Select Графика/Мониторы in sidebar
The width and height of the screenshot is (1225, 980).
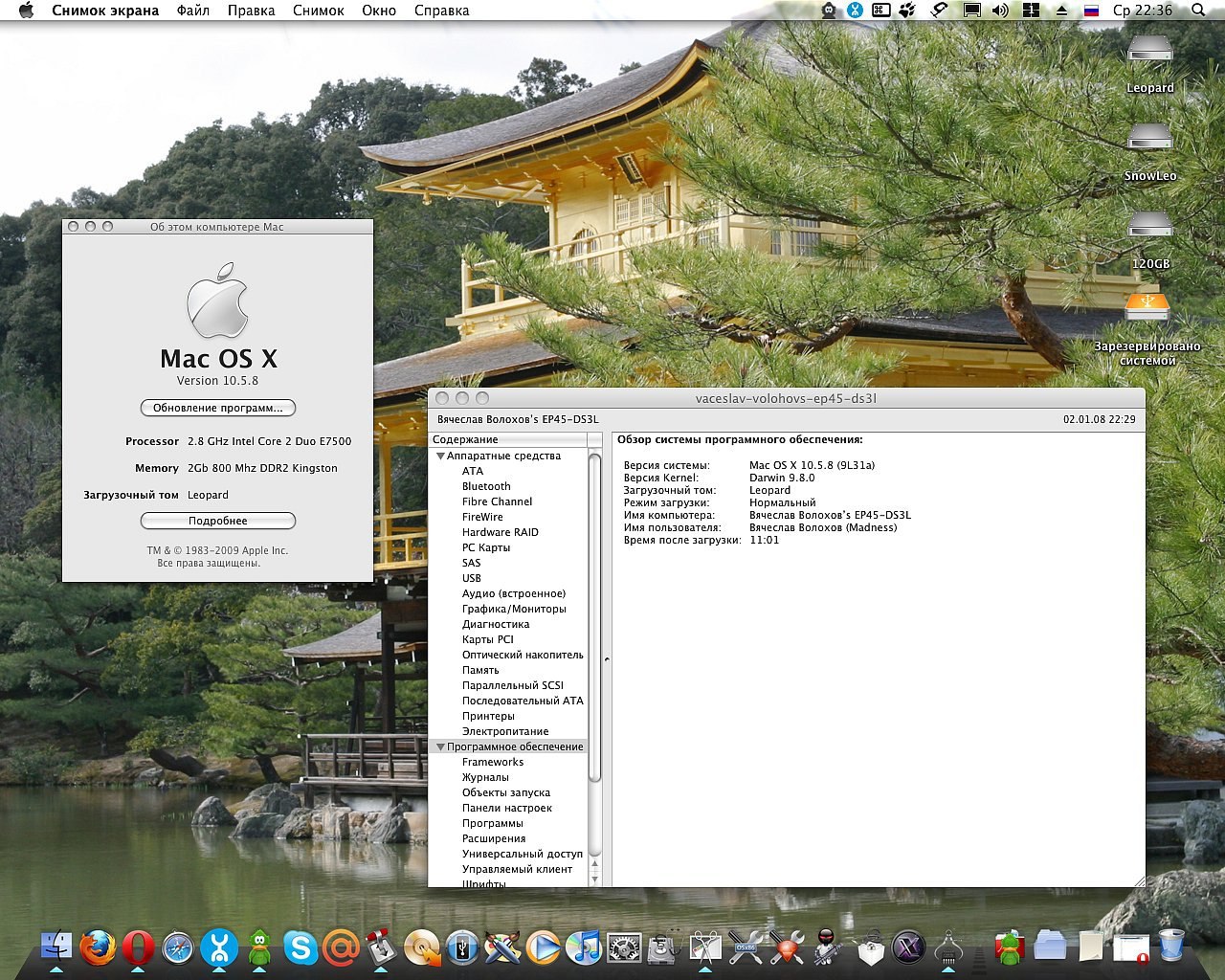514,609
